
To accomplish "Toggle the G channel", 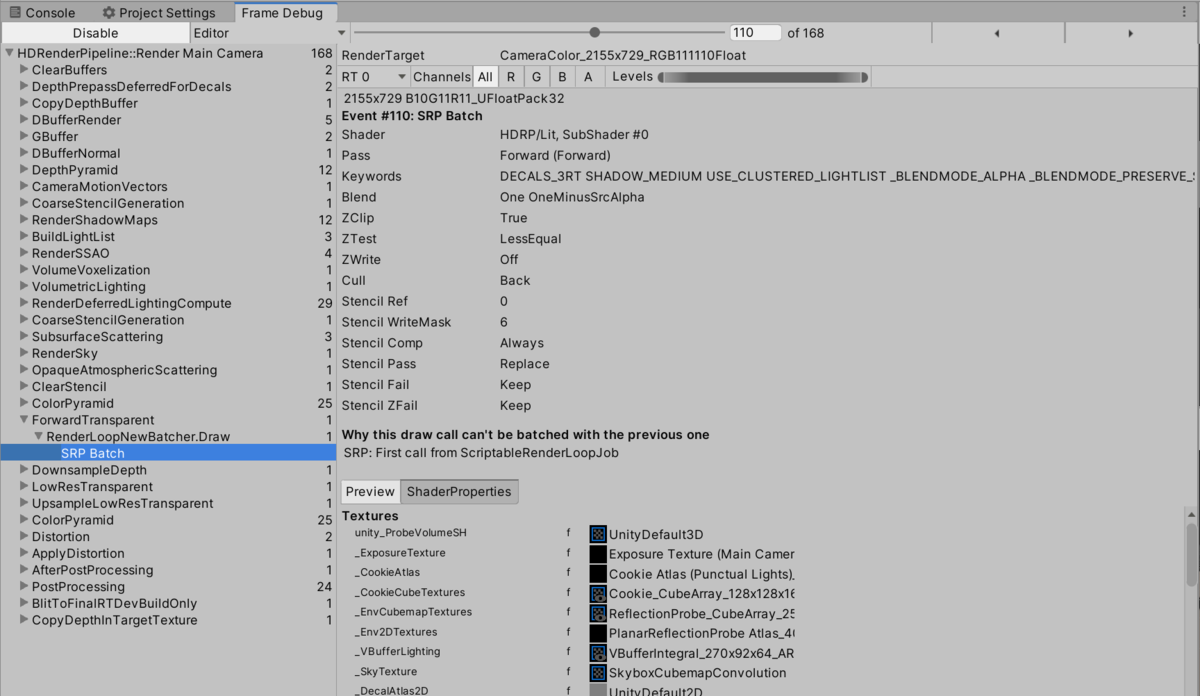I will point(537,77).
